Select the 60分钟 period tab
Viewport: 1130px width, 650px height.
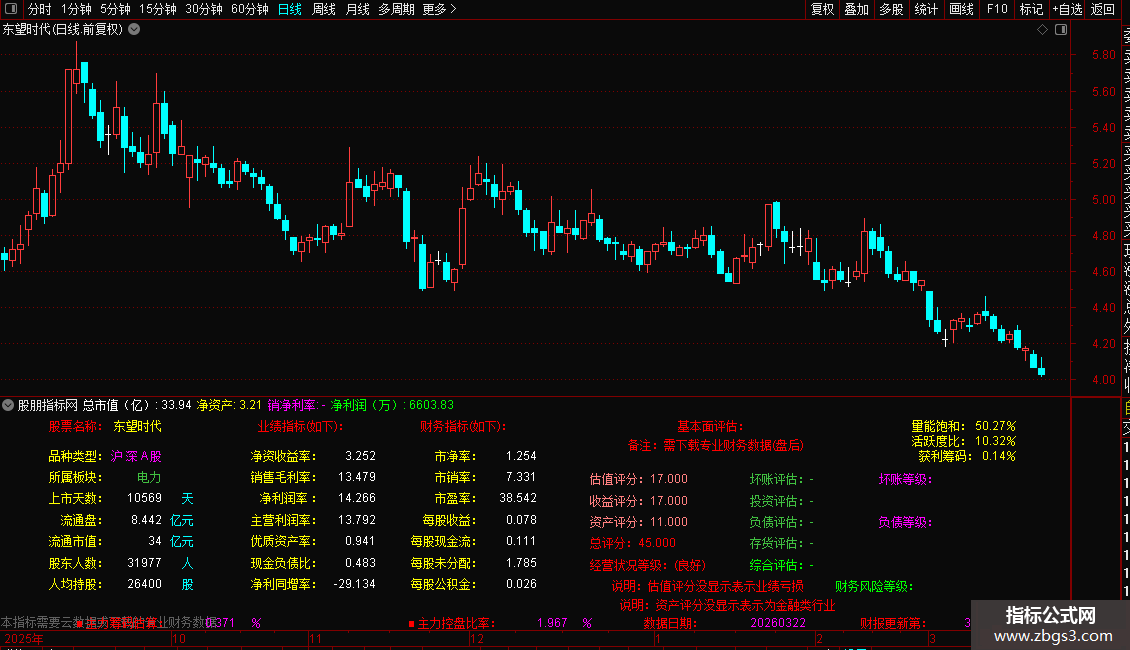[x=249, y=9]
